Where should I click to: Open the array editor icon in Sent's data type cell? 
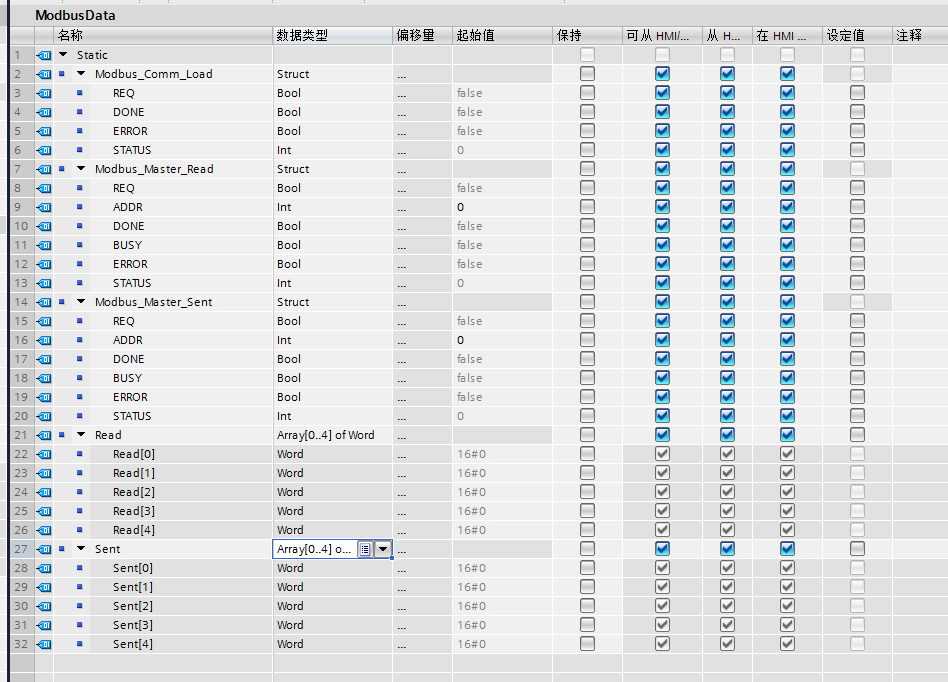click(365, 549)
